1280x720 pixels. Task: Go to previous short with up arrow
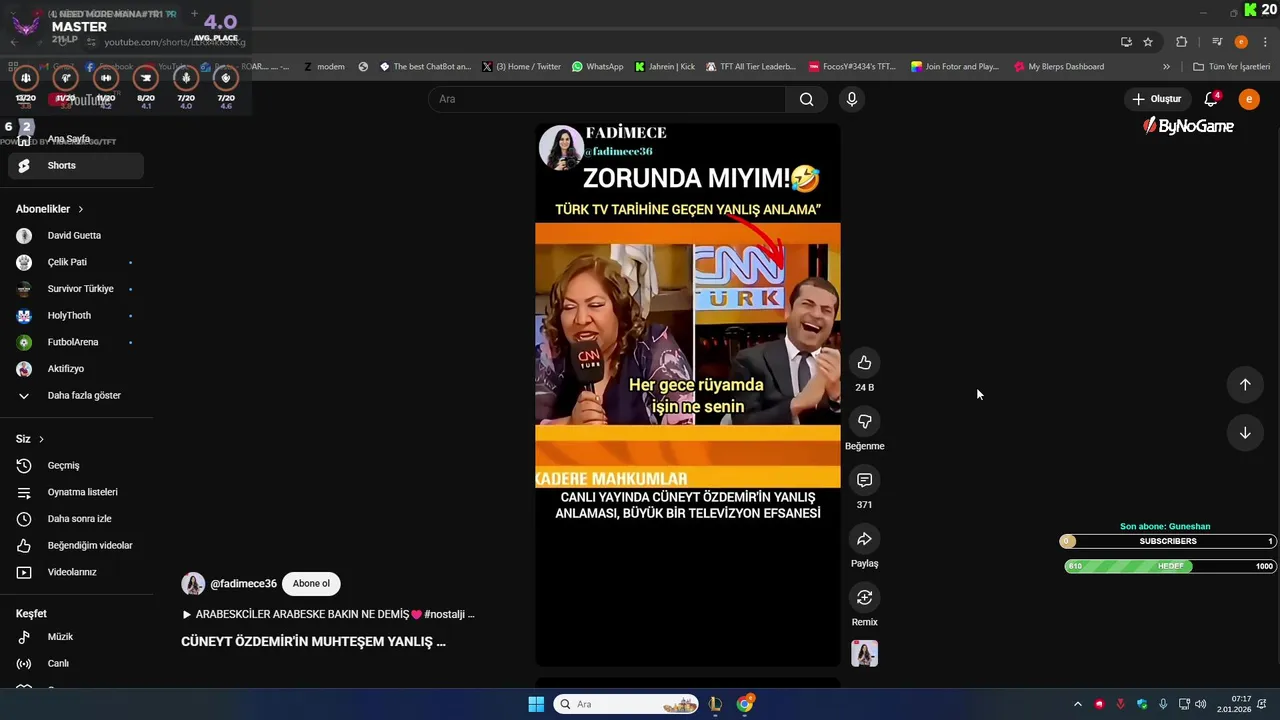pos(1245,385)
